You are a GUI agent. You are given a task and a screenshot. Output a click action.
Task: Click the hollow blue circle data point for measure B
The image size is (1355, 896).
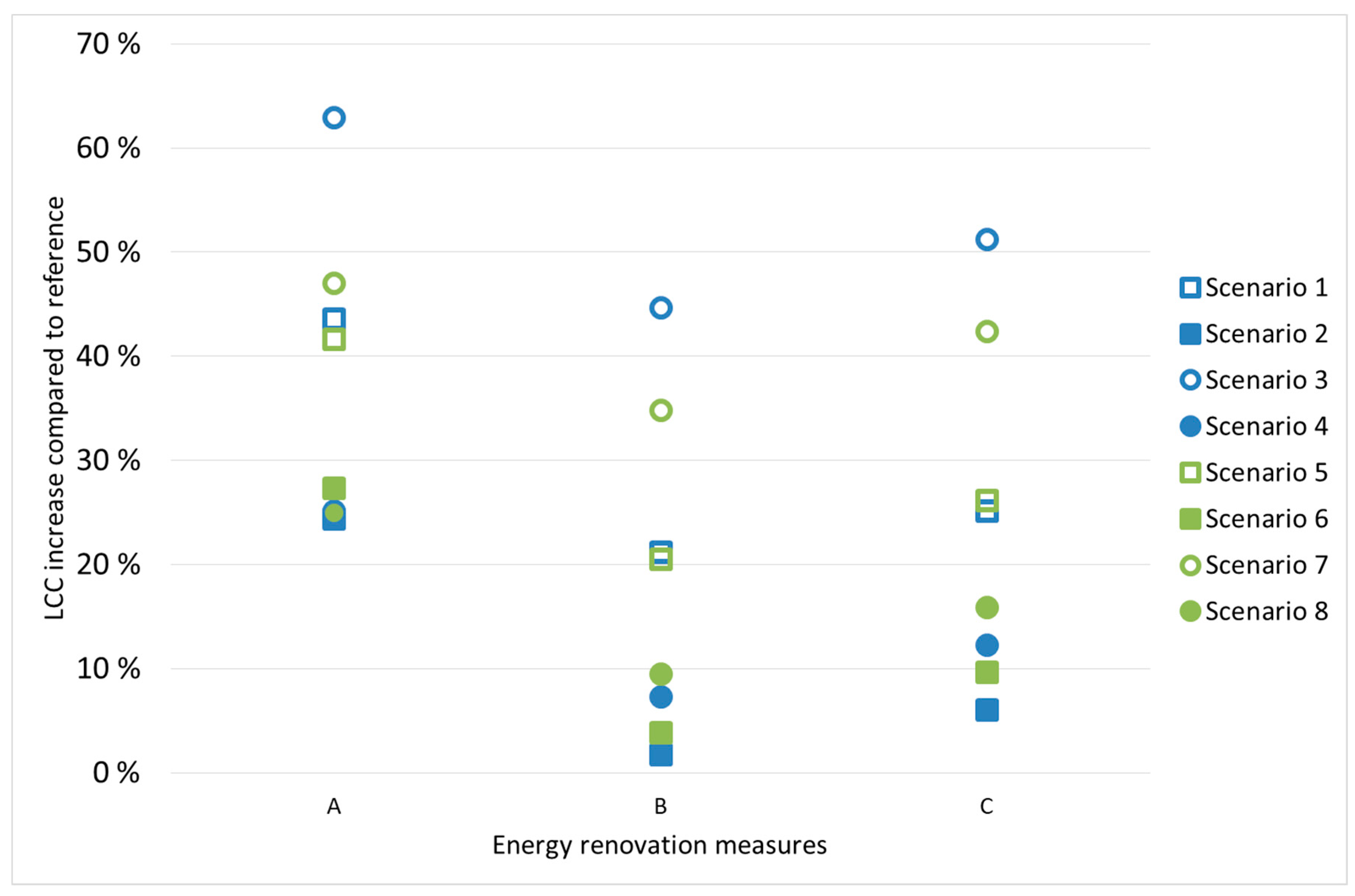661,308
